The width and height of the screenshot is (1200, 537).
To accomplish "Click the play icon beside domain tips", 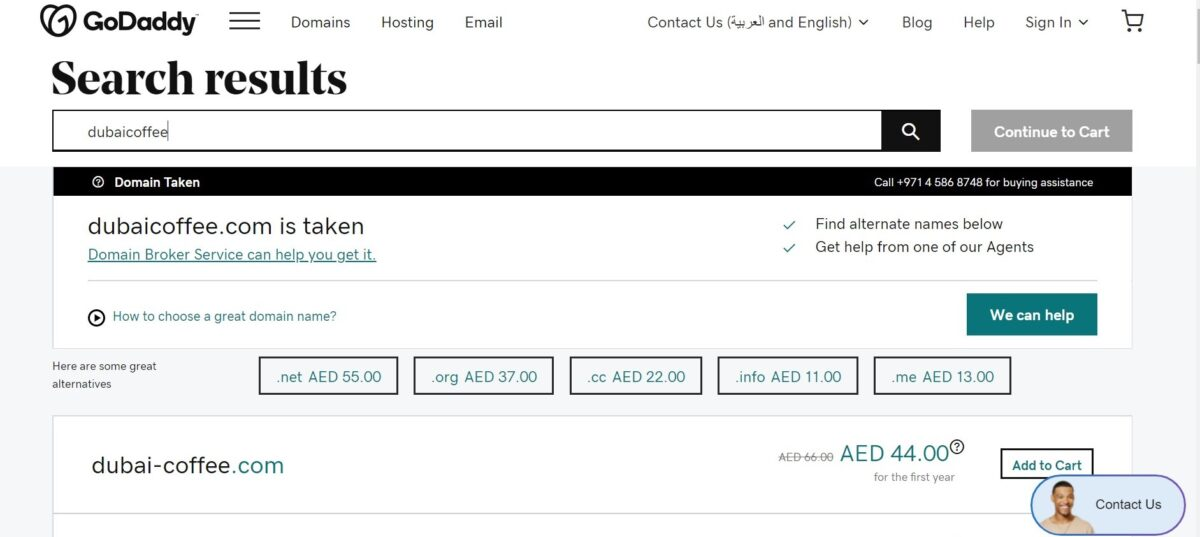I will 97,317.
